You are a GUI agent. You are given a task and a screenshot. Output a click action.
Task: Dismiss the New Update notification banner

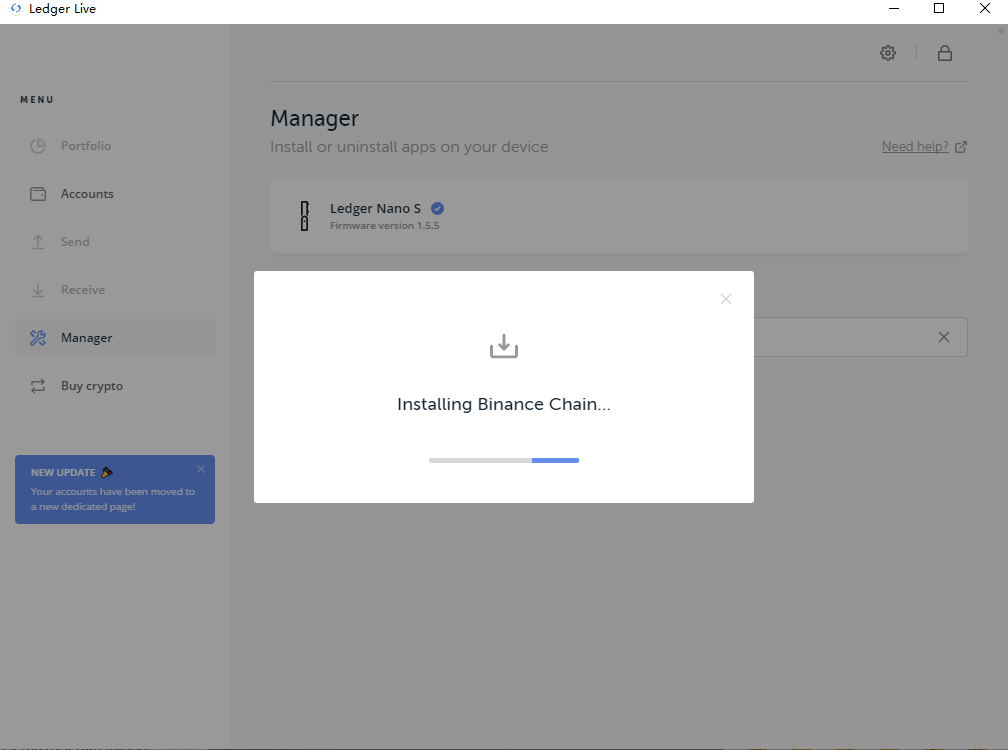coord(201,469)
